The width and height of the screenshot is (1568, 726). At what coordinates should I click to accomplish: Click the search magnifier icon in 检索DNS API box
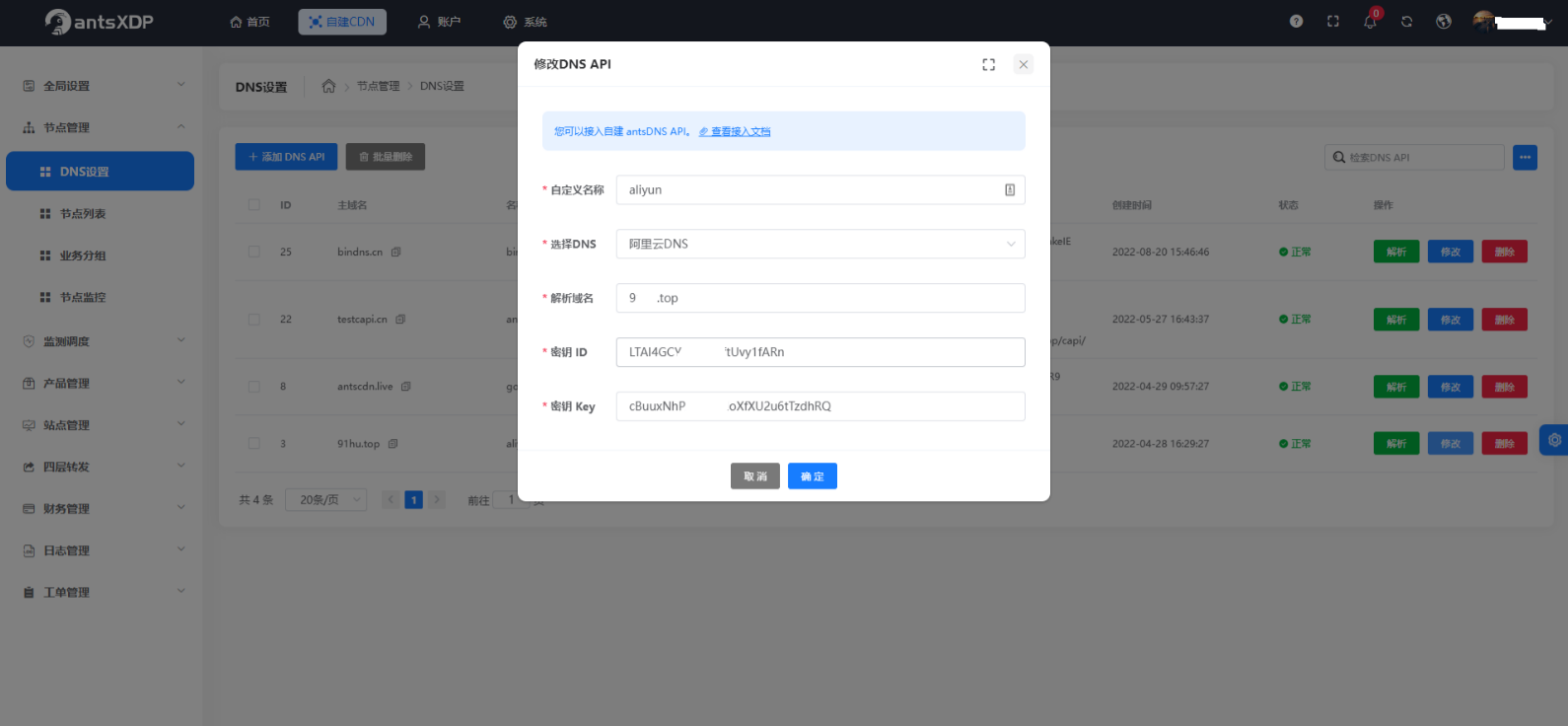[x=1338, y=157]
